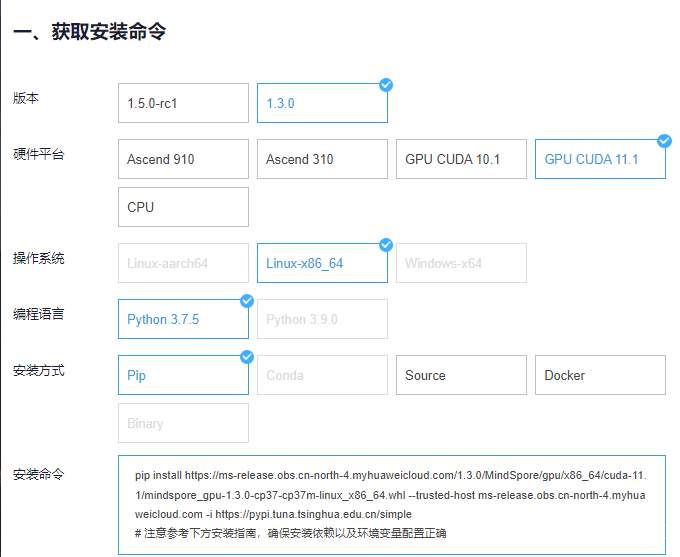
Task: Click greyed-out Binary option
Action: 183,423
